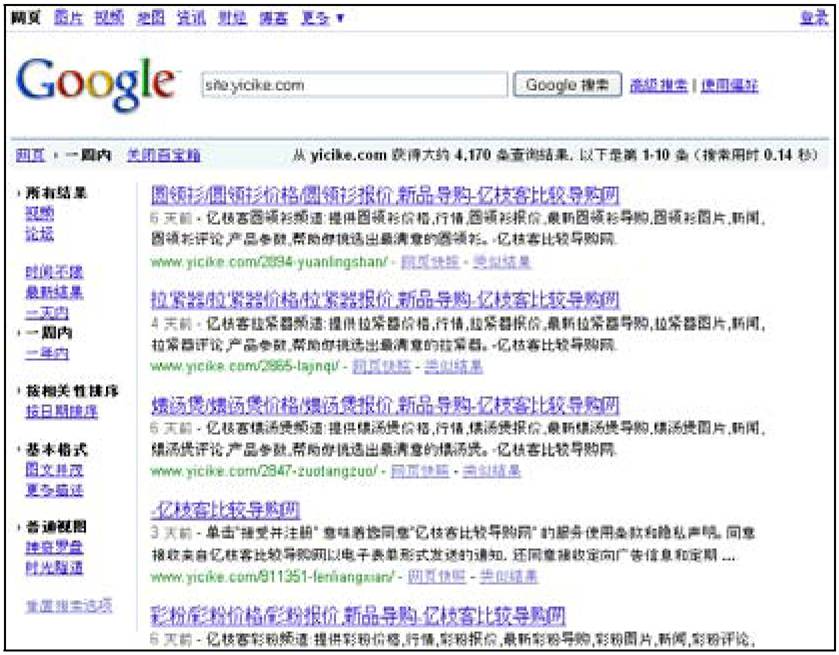The width and height of the screenshot is (839, 655).
Task: Open the 财经 (Finance) tab
Action: tap(232, 18)
